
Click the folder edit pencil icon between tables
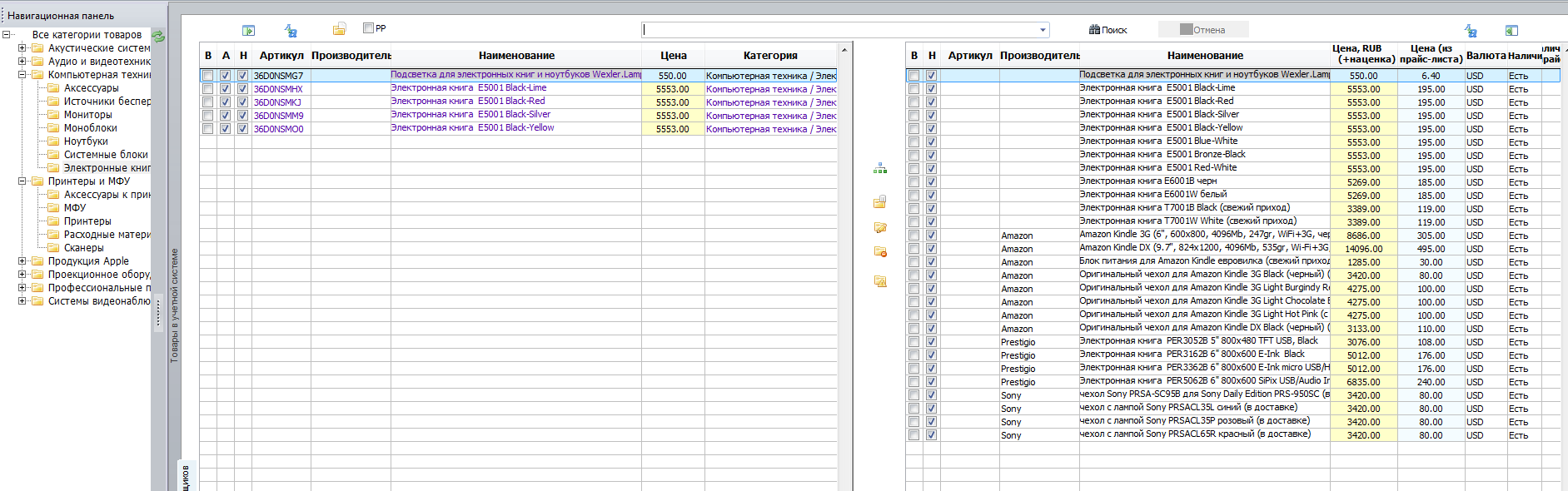click(880, 227)
